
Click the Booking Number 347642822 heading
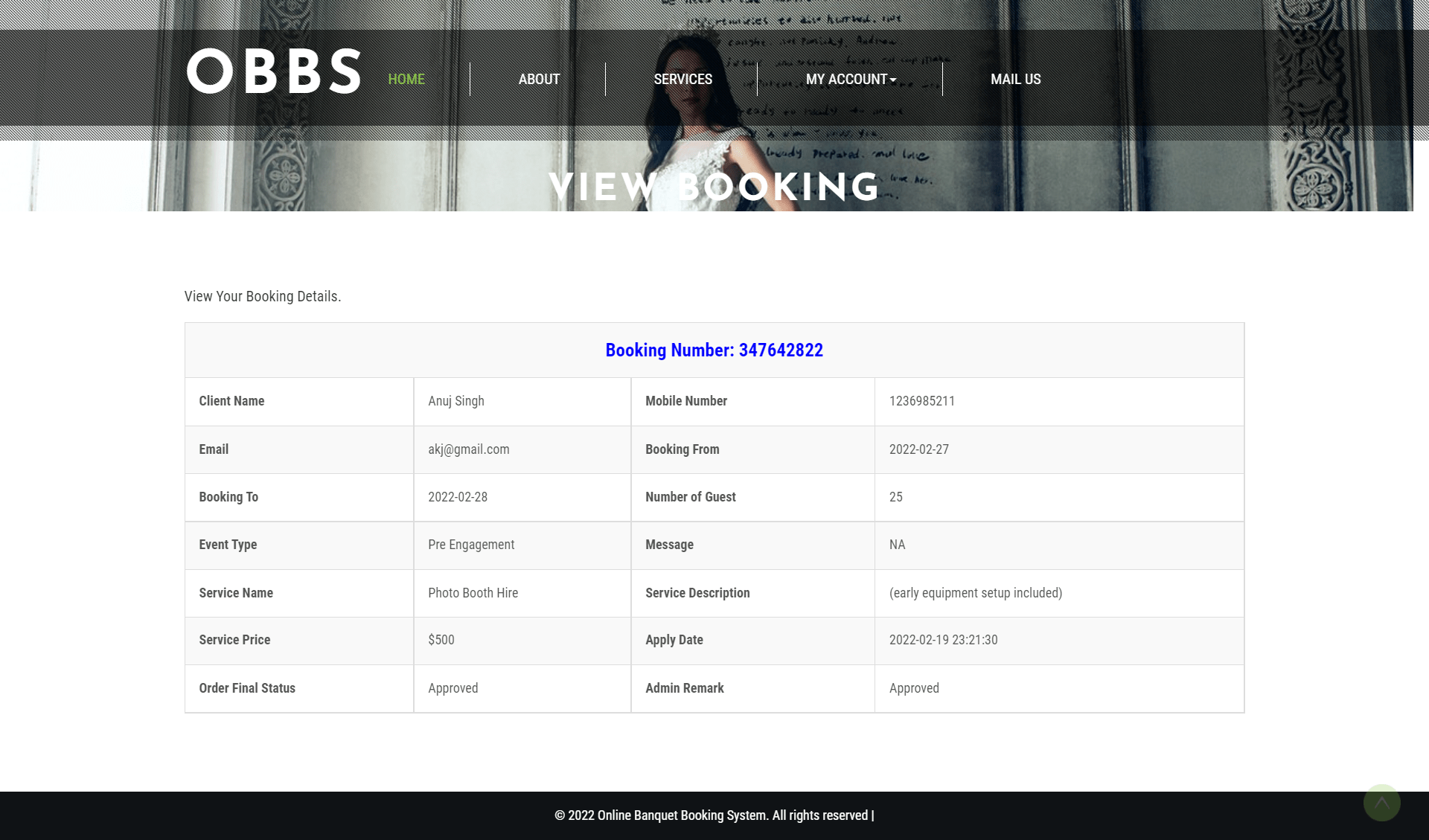pyautogui.click(x=714, y=350)
